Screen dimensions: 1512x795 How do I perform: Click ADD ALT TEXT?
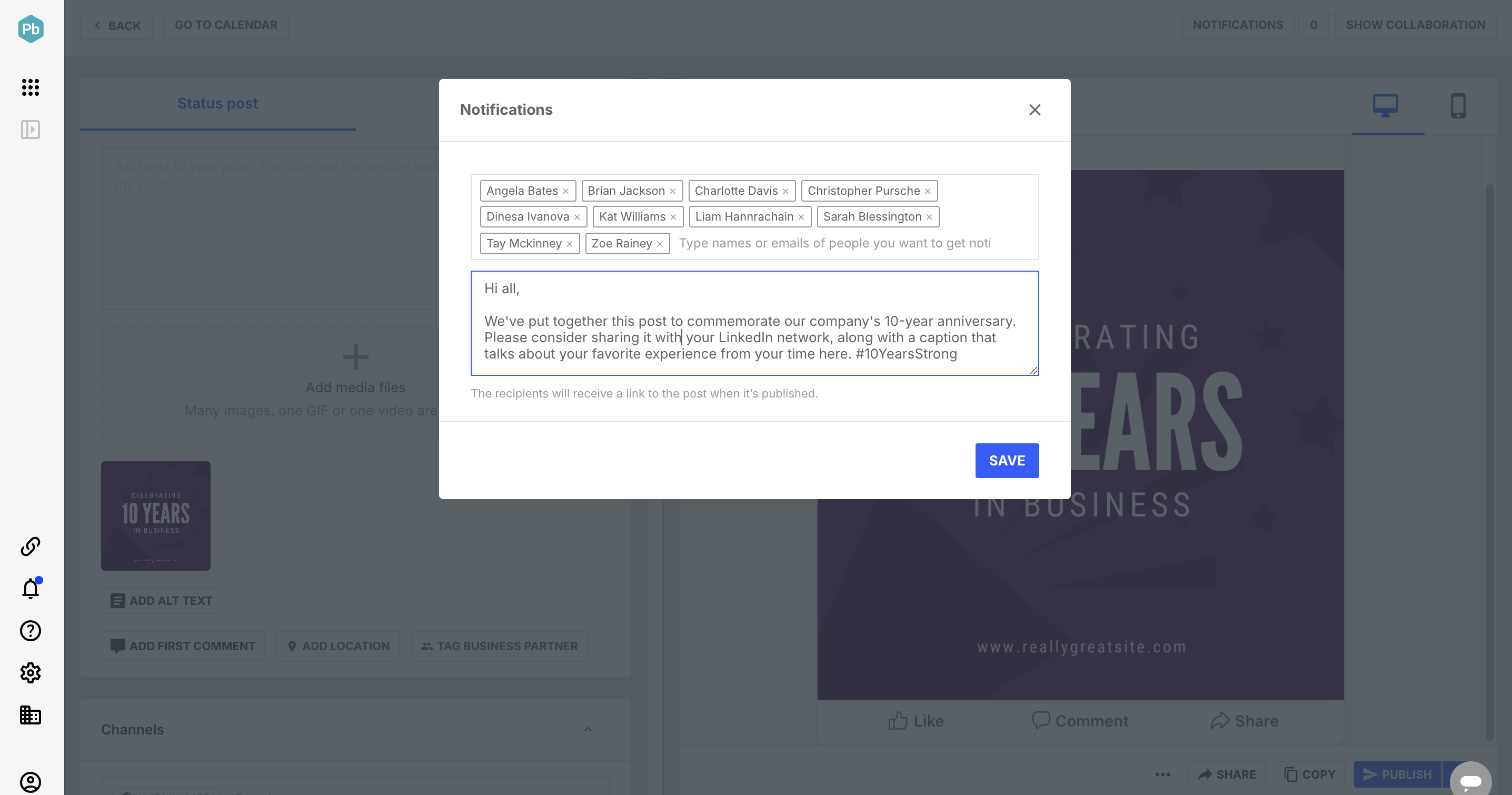coord(162,601)
